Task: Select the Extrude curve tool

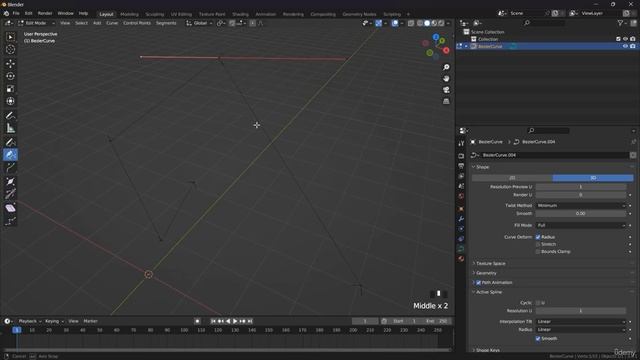Action: click(11, 168)
